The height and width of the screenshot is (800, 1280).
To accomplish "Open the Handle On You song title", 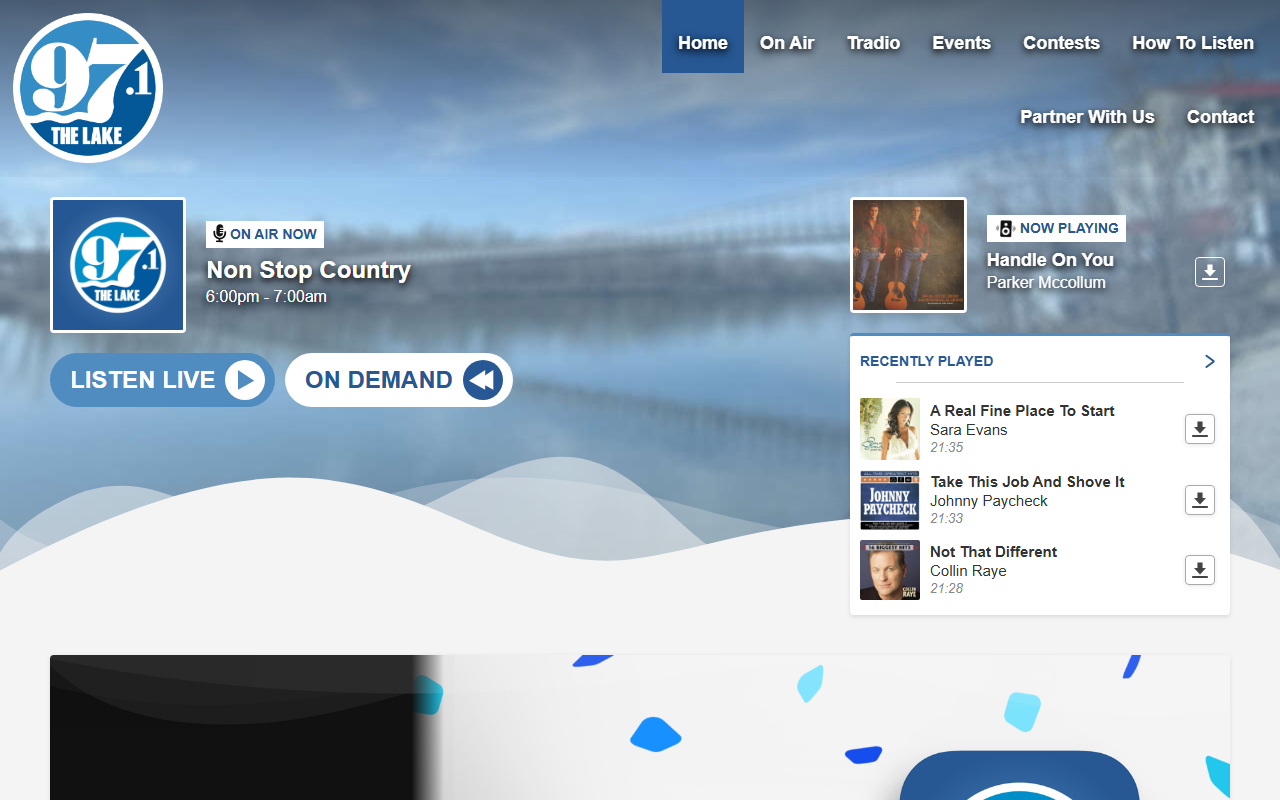I will (x=1050, y=260).
